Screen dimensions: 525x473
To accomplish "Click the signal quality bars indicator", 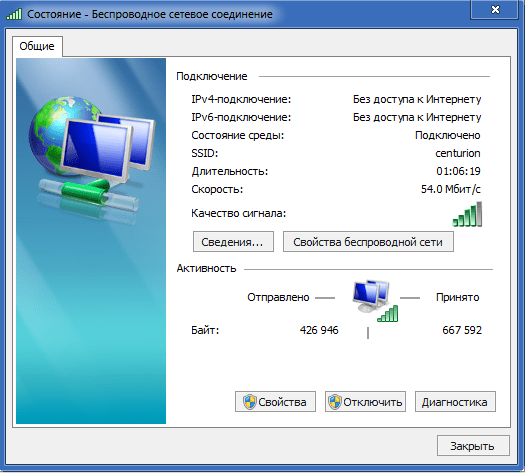I will [x=467, y=214].
